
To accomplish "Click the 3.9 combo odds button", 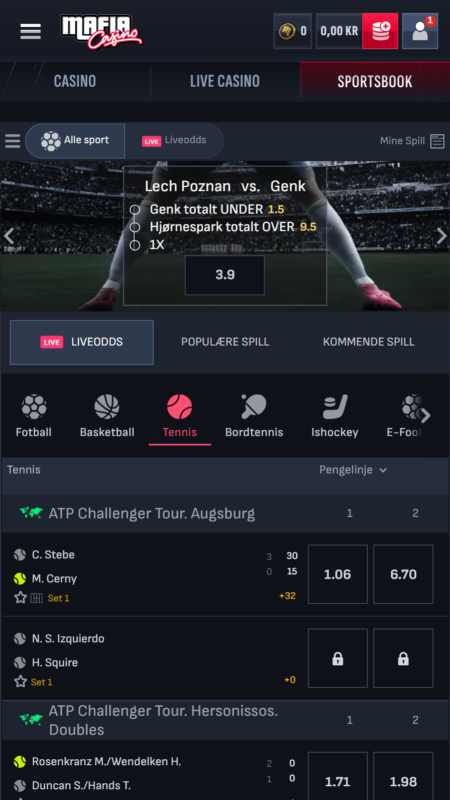I will 225,275.
